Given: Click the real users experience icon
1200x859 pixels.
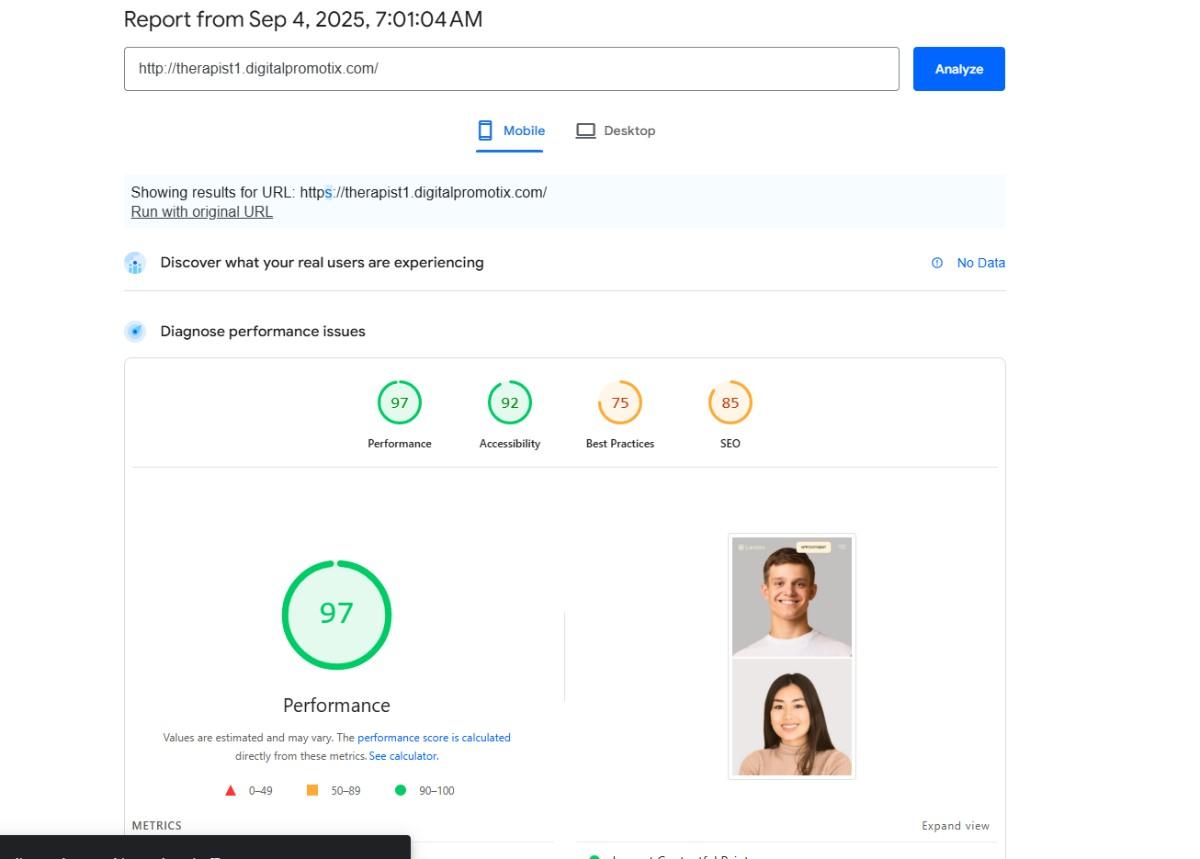Looking at the screenshot, I should 135,263.
